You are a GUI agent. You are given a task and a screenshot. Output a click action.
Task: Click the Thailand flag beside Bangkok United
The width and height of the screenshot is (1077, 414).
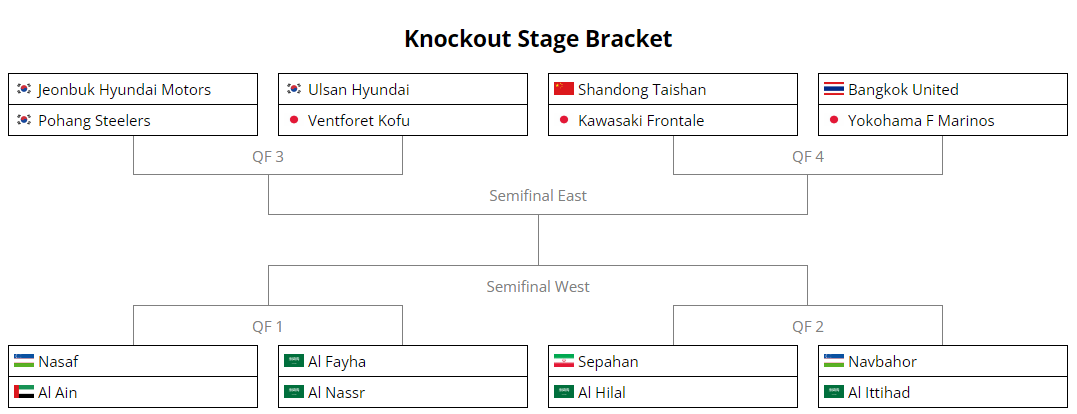pyautogui.click(x=833, y=89)
